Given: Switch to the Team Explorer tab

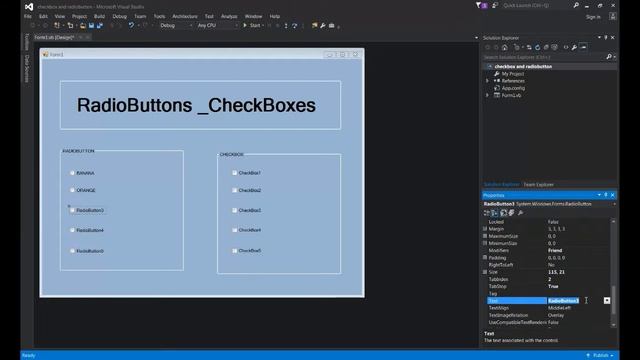Looking at the screenshot, I should tap(538, 184).
